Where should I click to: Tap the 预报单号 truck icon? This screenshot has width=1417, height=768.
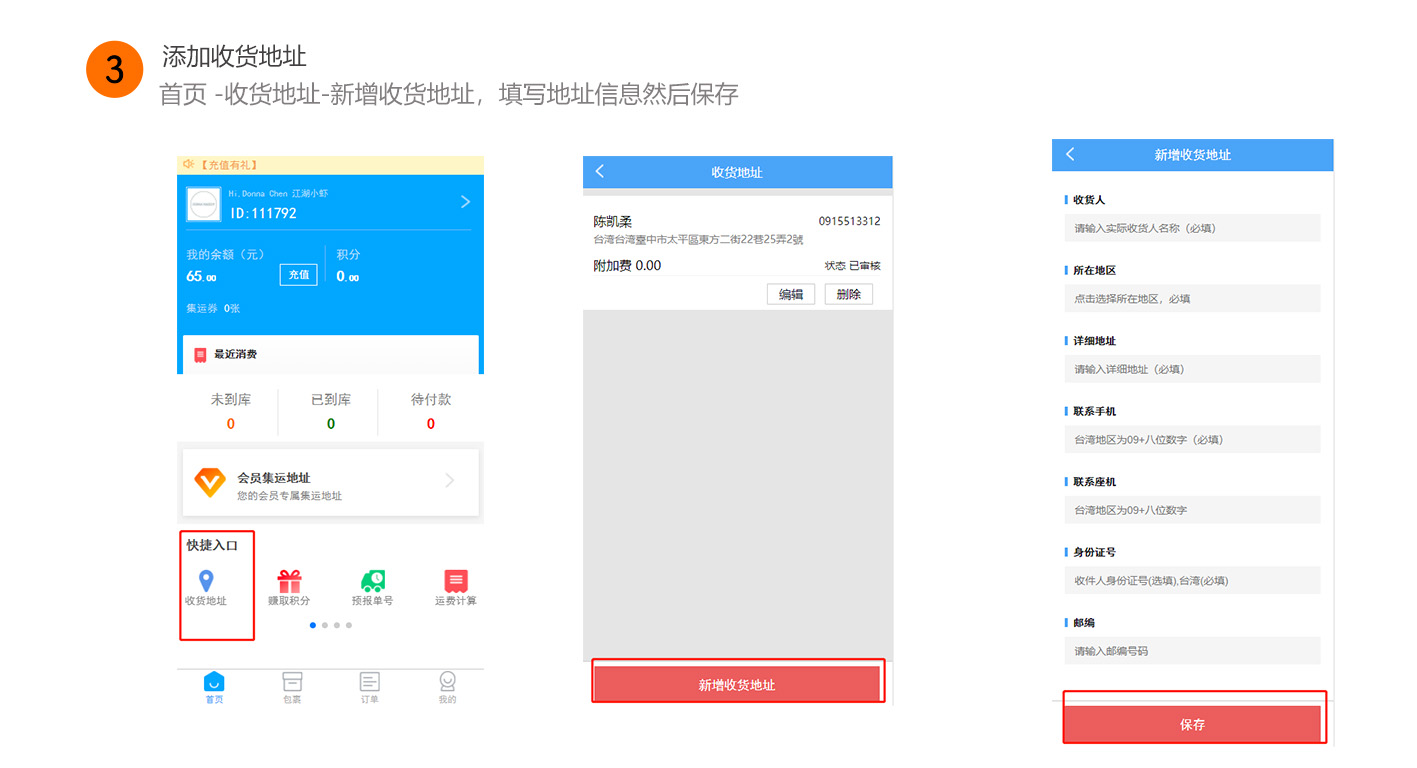click(x=372, y=581)
